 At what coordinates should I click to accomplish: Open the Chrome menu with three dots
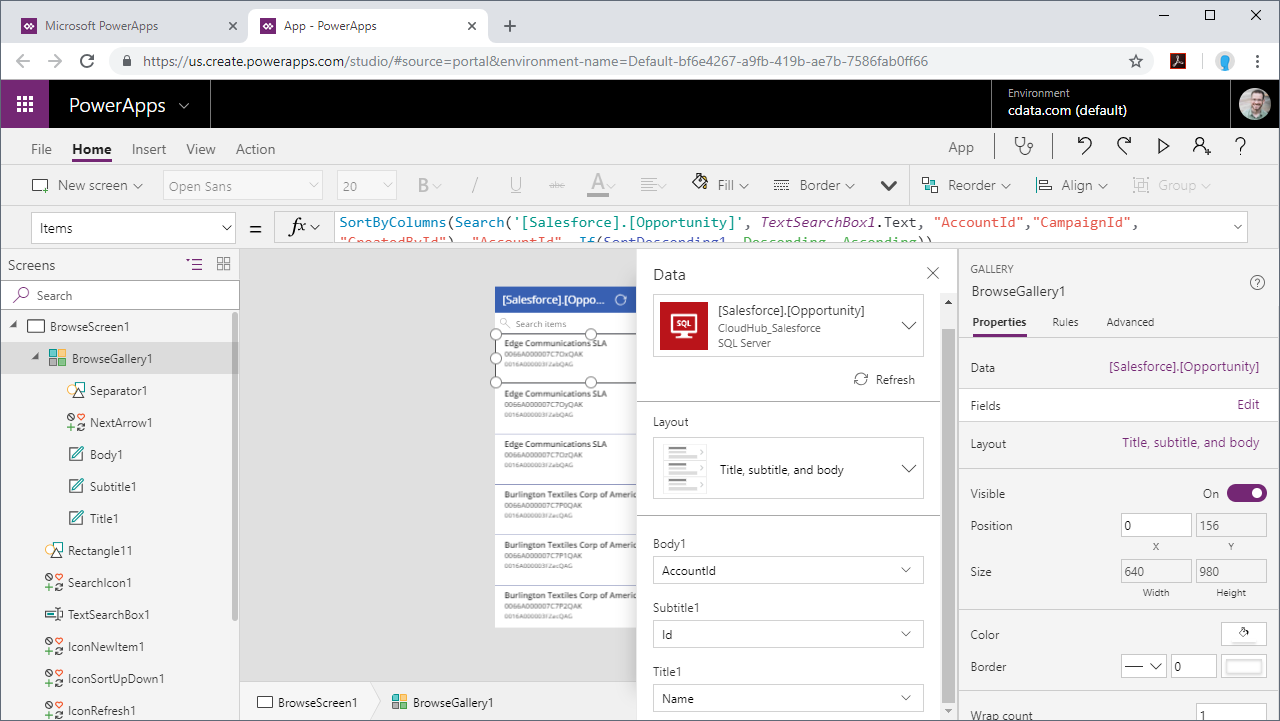[1257, 61]
